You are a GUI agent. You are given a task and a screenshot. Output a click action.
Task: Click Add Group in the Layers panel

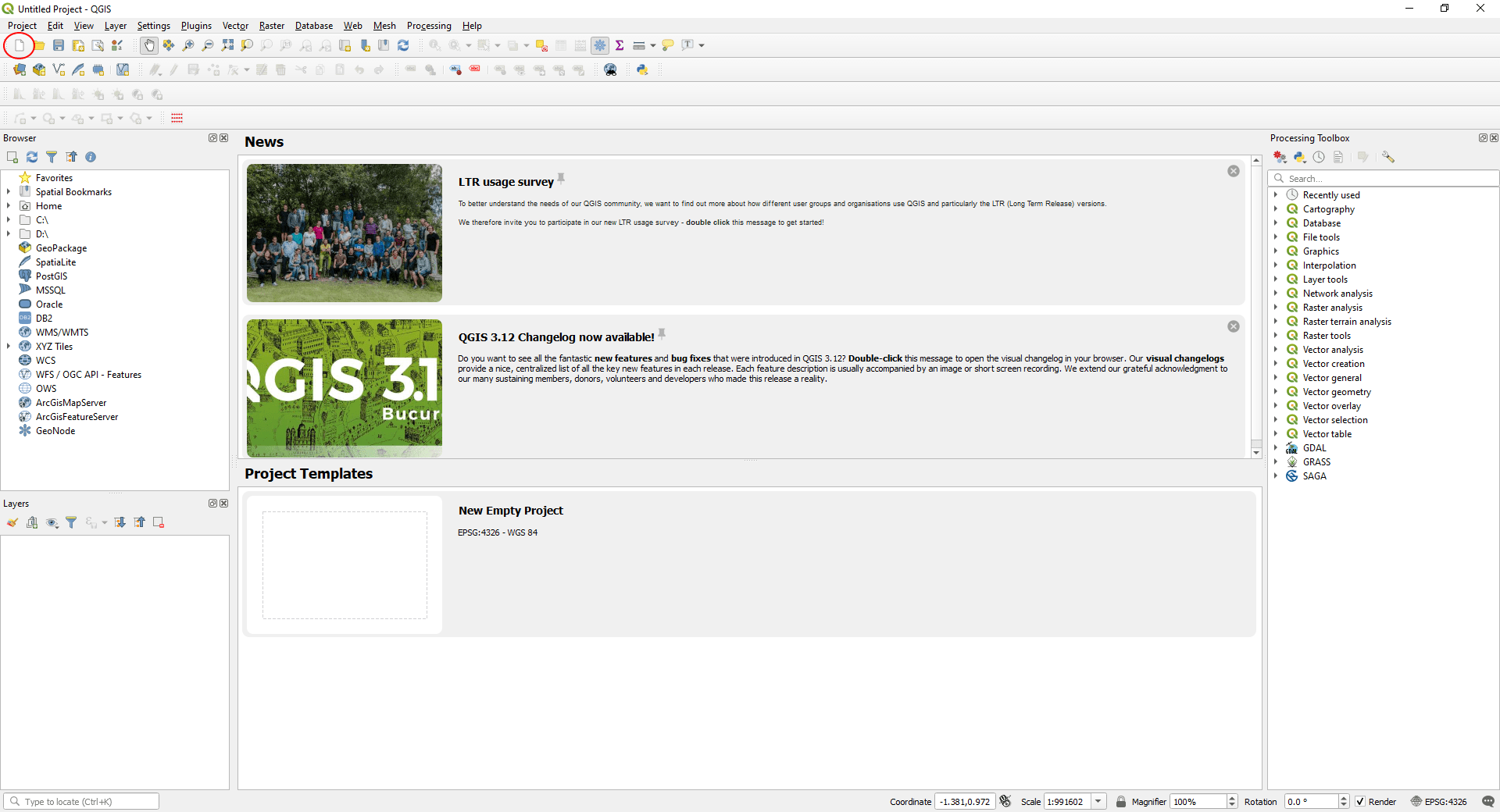[x=32, y=522]
